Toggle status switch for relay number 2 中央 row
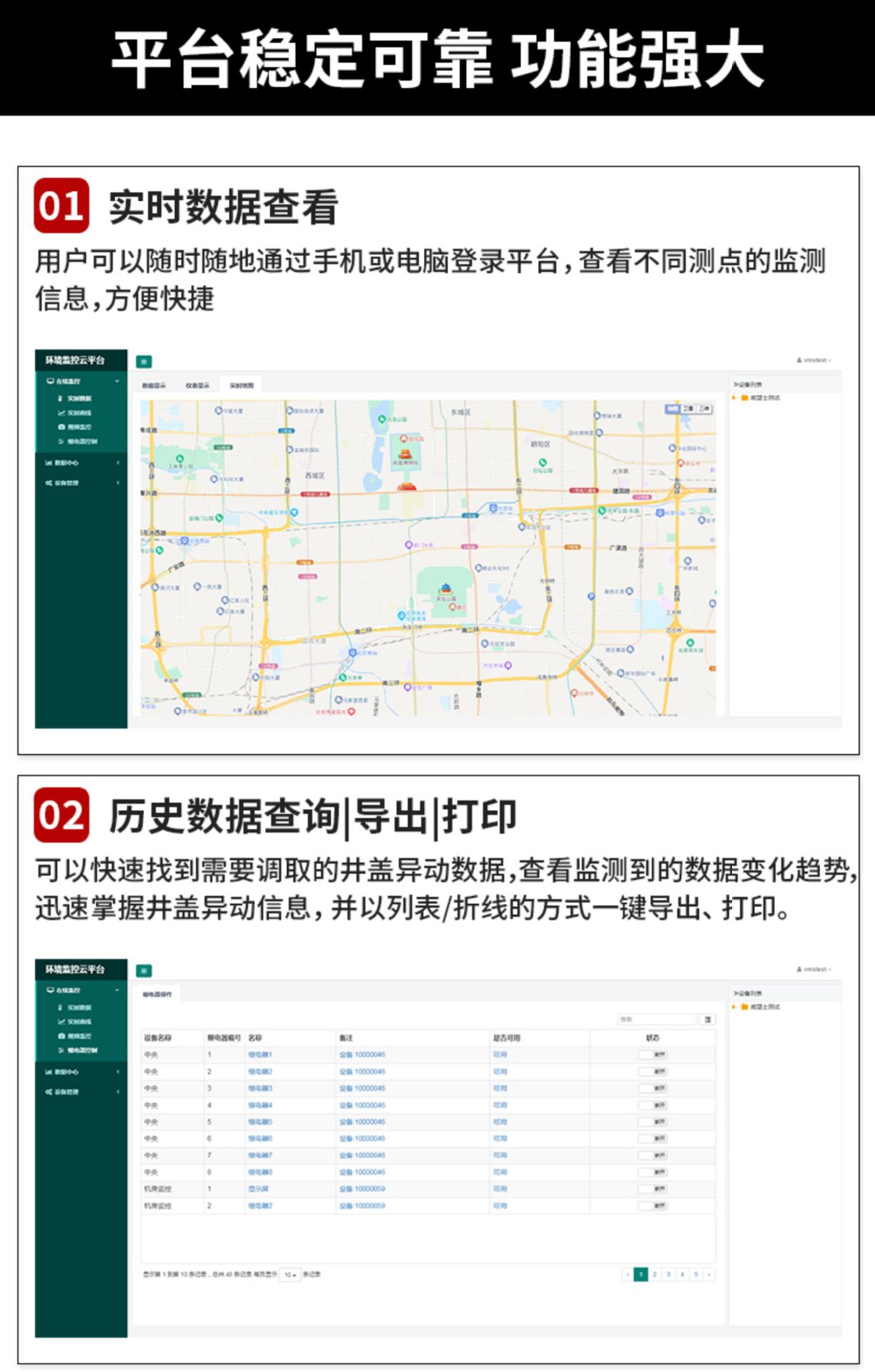875x1372 pixels. coord(653,1072)
